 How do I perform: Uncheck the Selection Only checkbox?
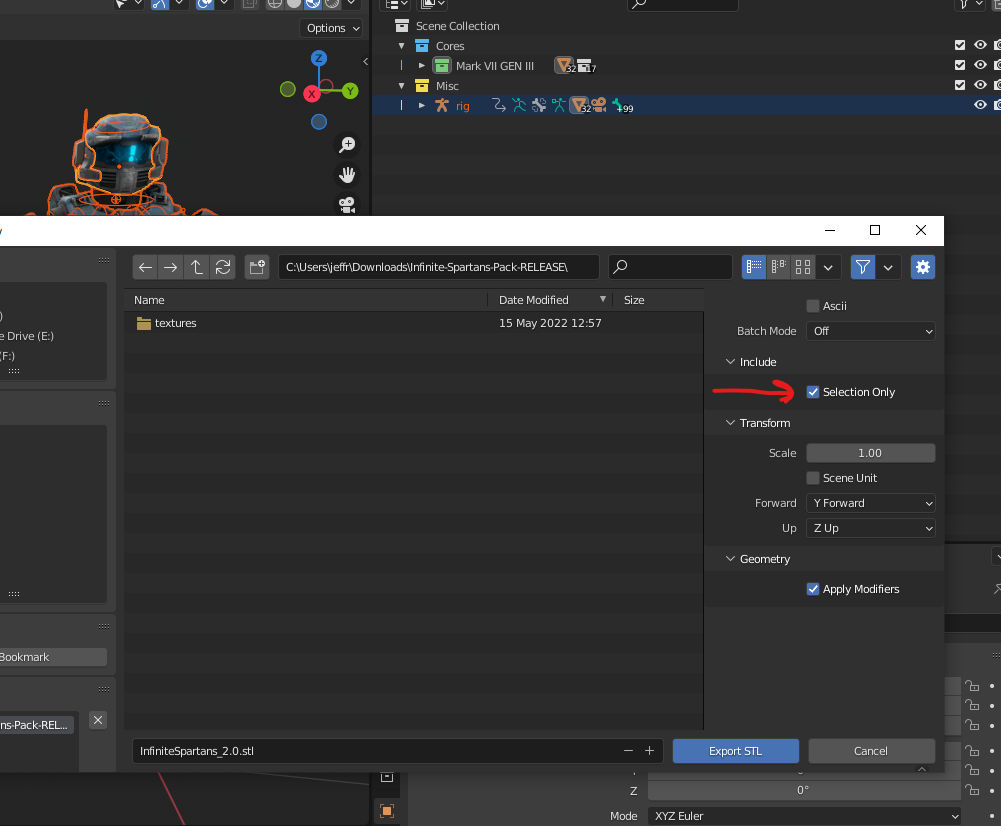pyautogui.click(x=813, y=392)
